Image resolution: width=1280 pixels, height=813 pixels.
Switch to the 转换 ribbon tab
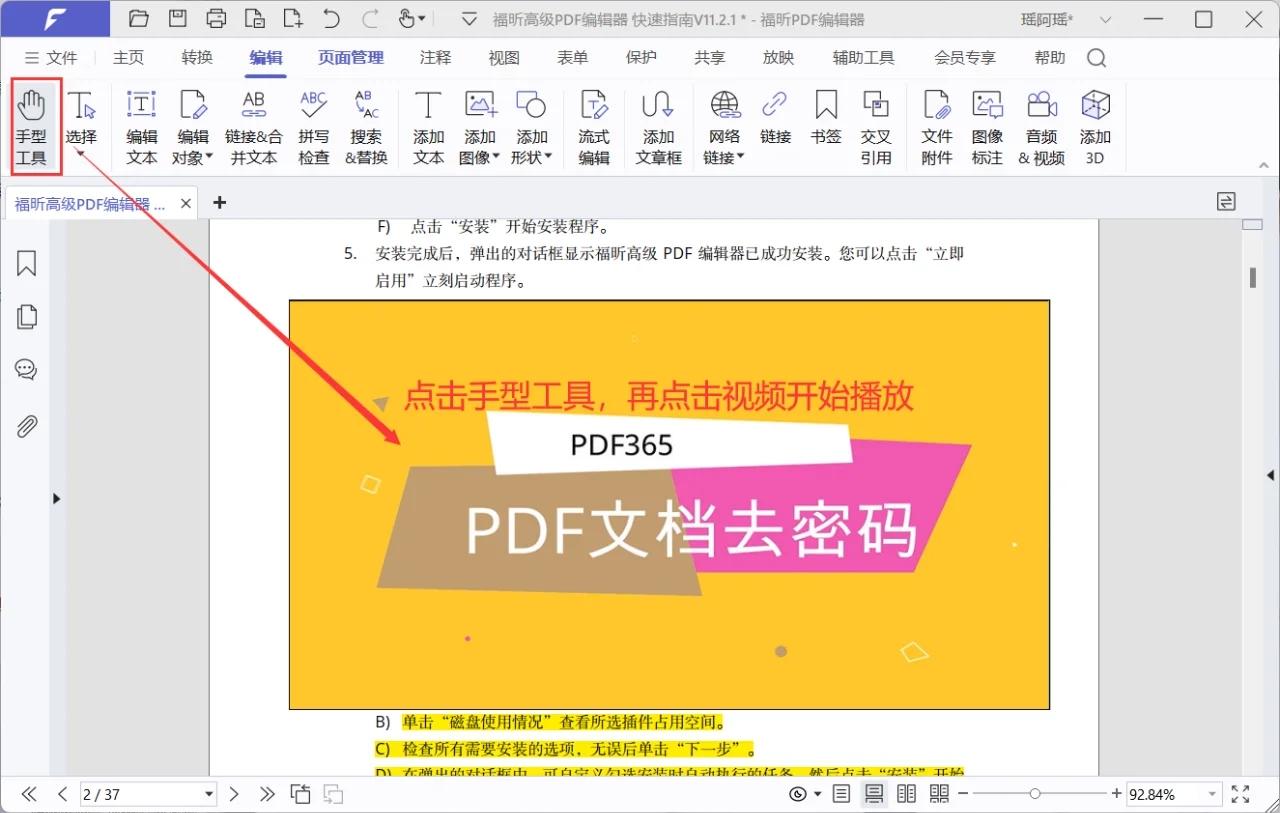(197, 58)
